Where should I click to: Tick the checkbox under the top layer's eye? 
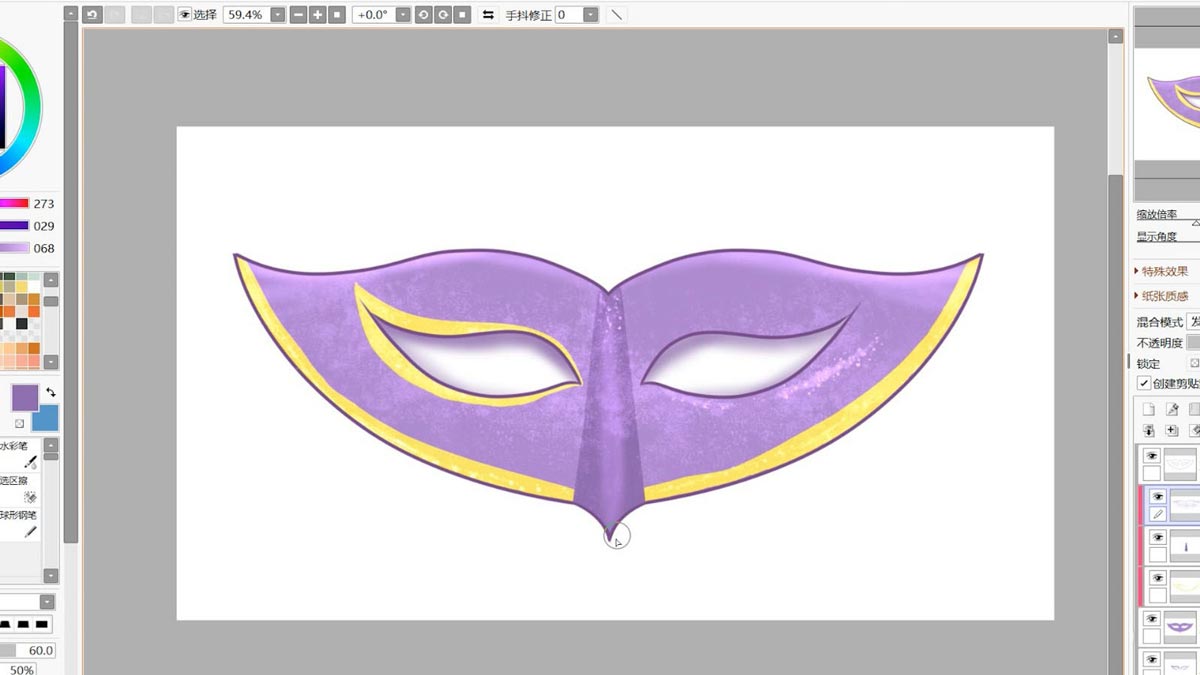pyautogui.click(x=1152, y=474)
